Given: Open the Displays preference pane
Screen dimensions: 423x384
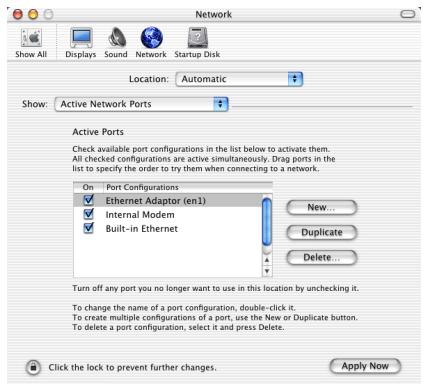Looking at the screenshot, I should [x=81, y=43].
